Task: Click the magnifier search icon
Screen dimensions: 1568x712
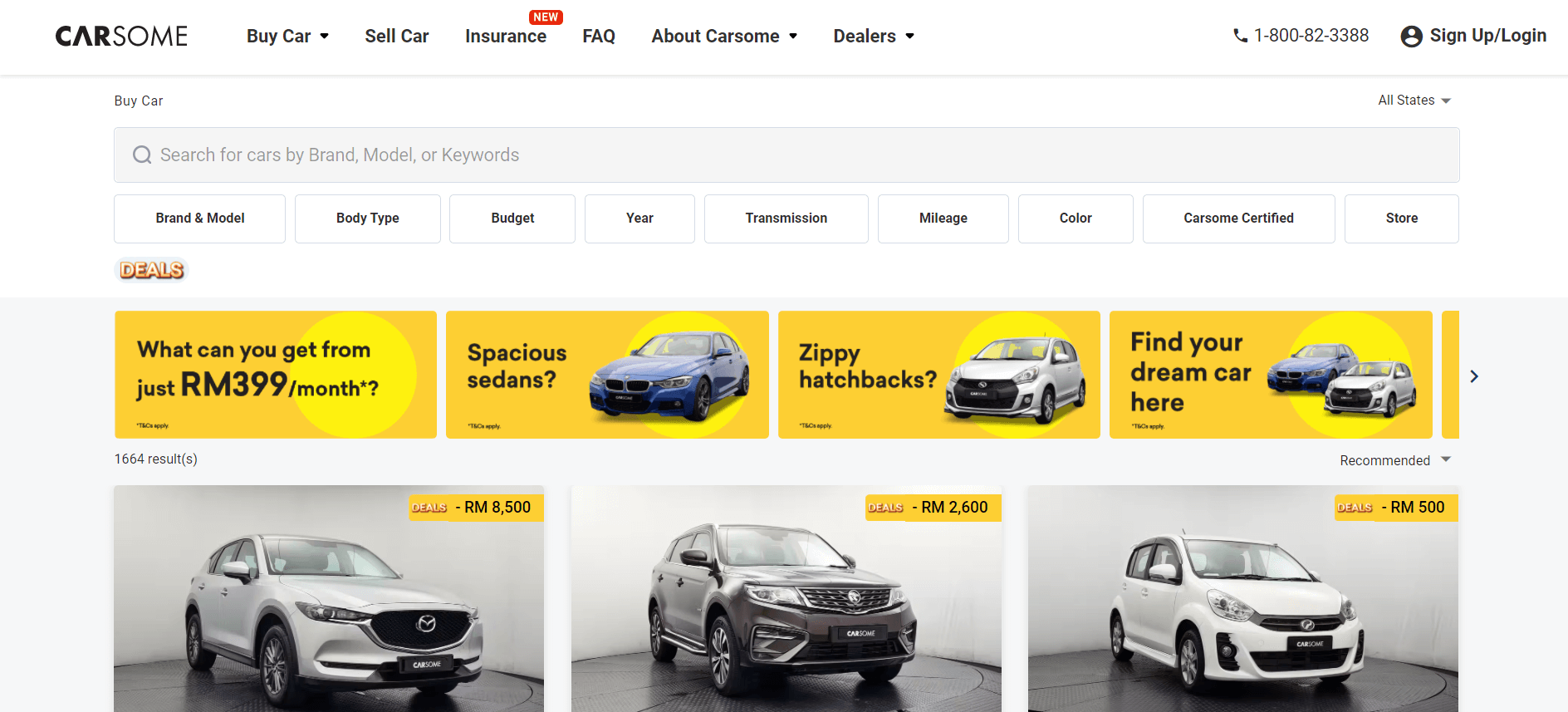Action: pyautogui.click(x=142, y=155)
